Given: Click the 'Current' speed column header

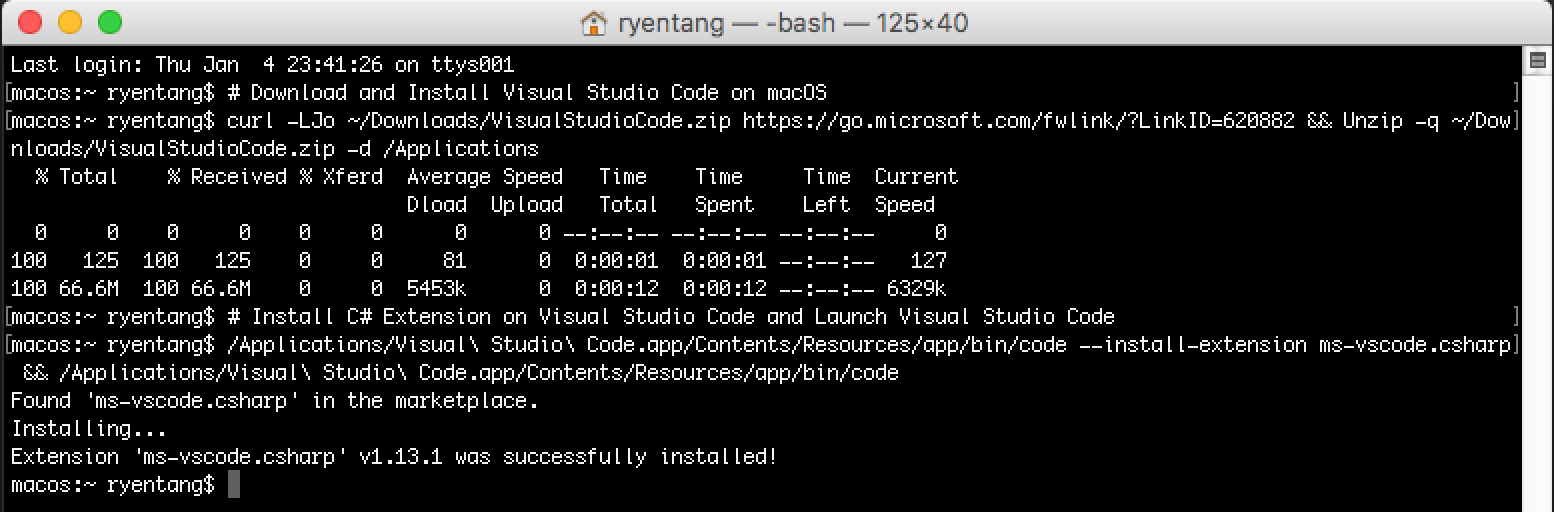Looking at the screenshot, I should point(916,177).
